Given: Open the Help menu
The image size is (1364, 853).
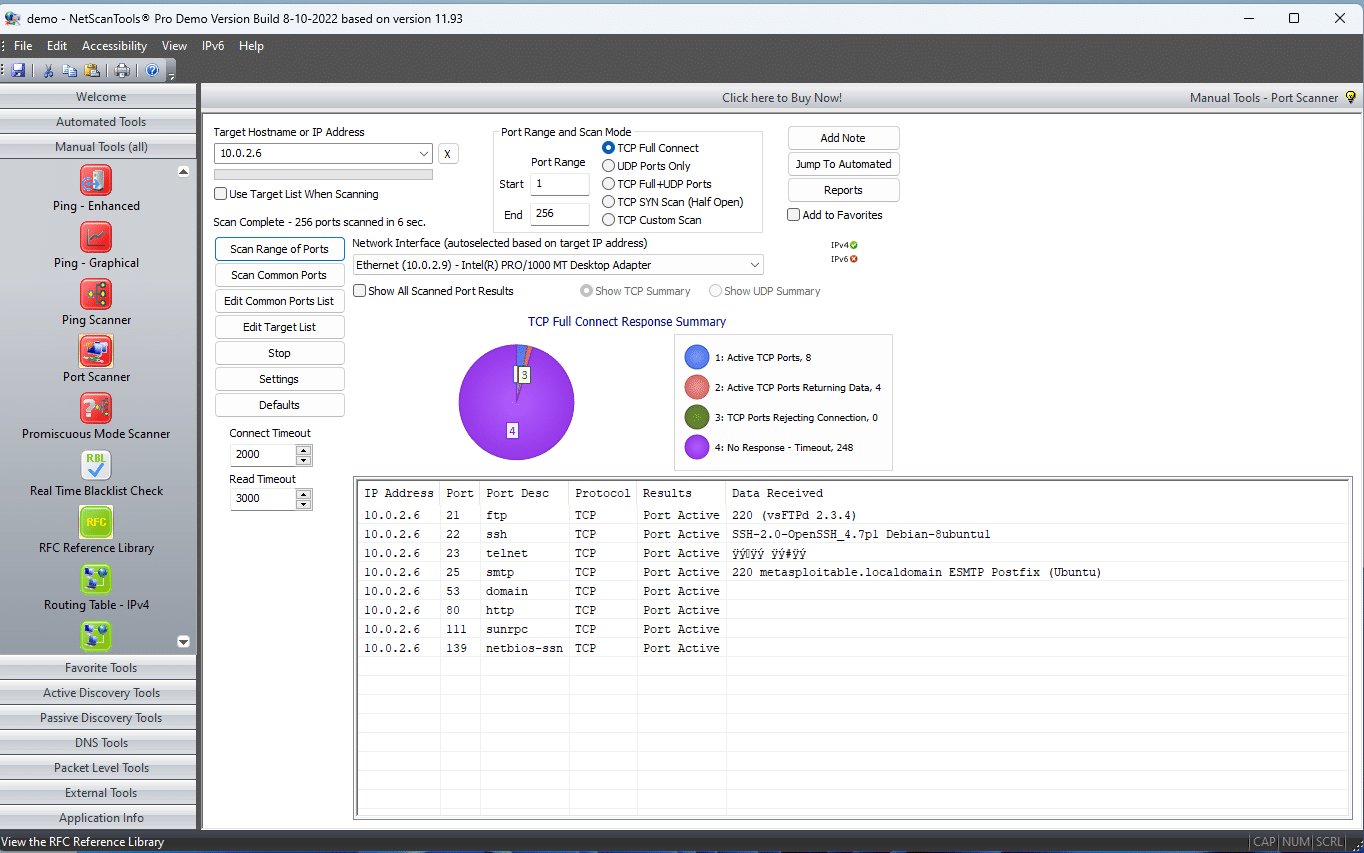Looking at the screenshot, I should coord(251,46).
